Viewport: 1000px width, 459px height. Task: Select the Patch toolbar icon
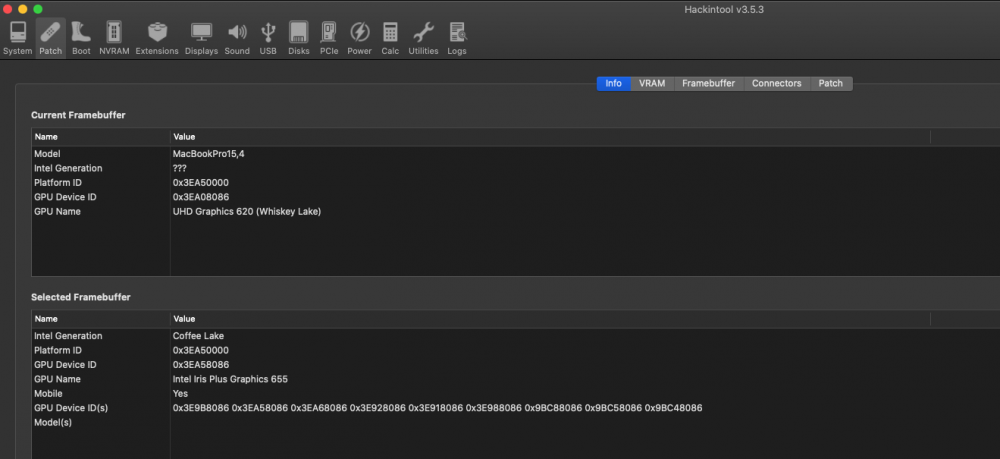(x=50, y=38)
